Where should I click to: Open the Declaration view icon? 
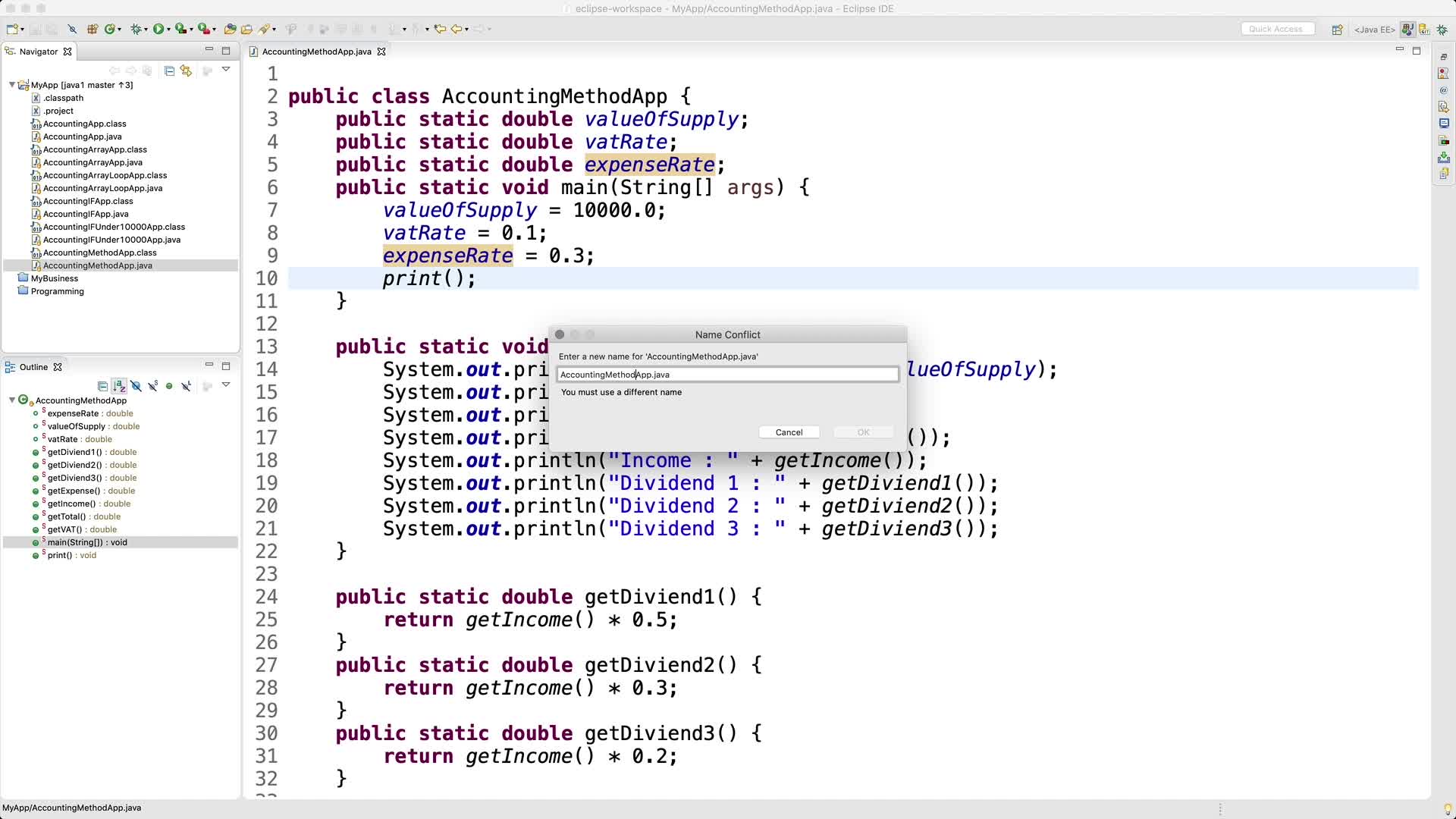(x=1444, y=107)
